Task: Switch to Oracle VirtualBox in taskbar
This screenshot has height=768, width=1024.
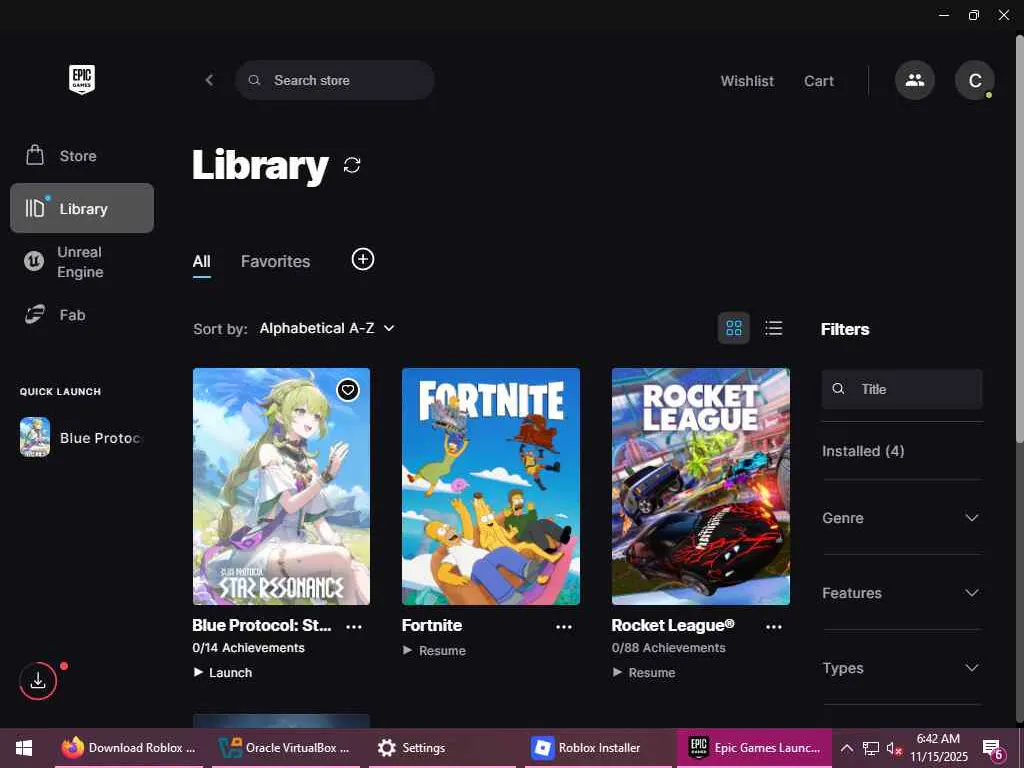Action: pos(285,748)
